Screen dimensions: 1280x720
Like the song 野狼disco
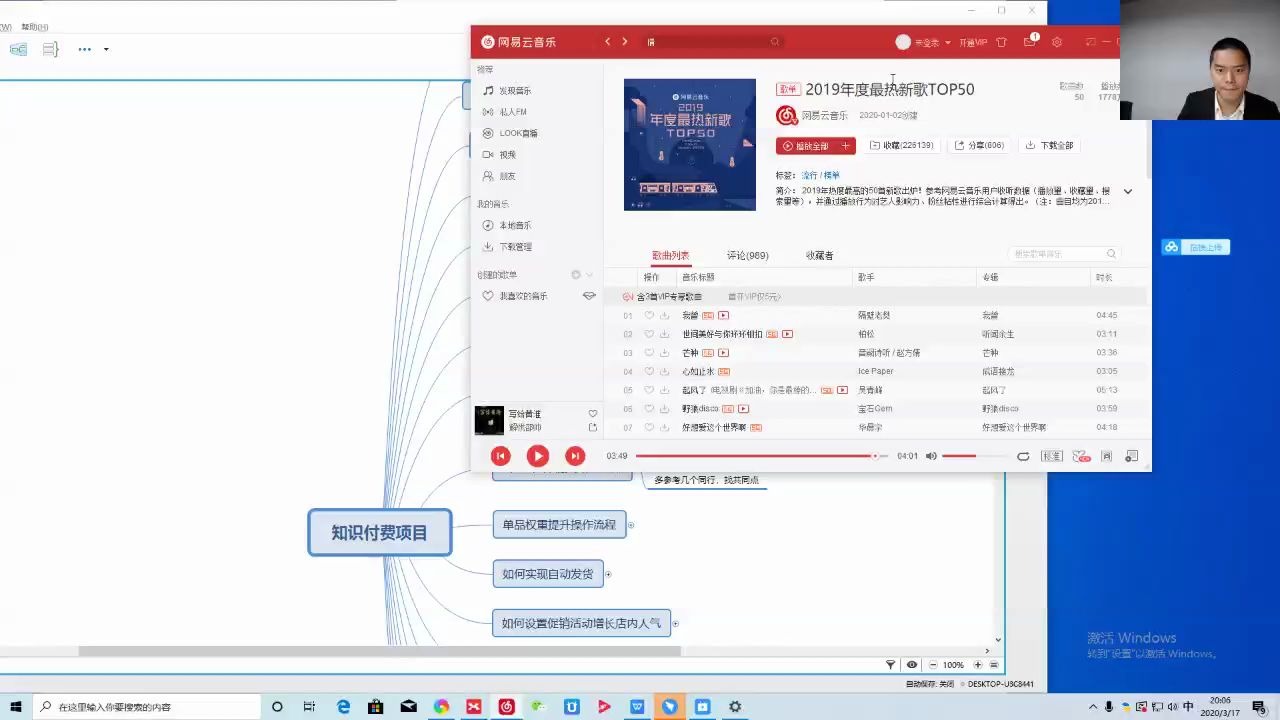tap(649, 409)
